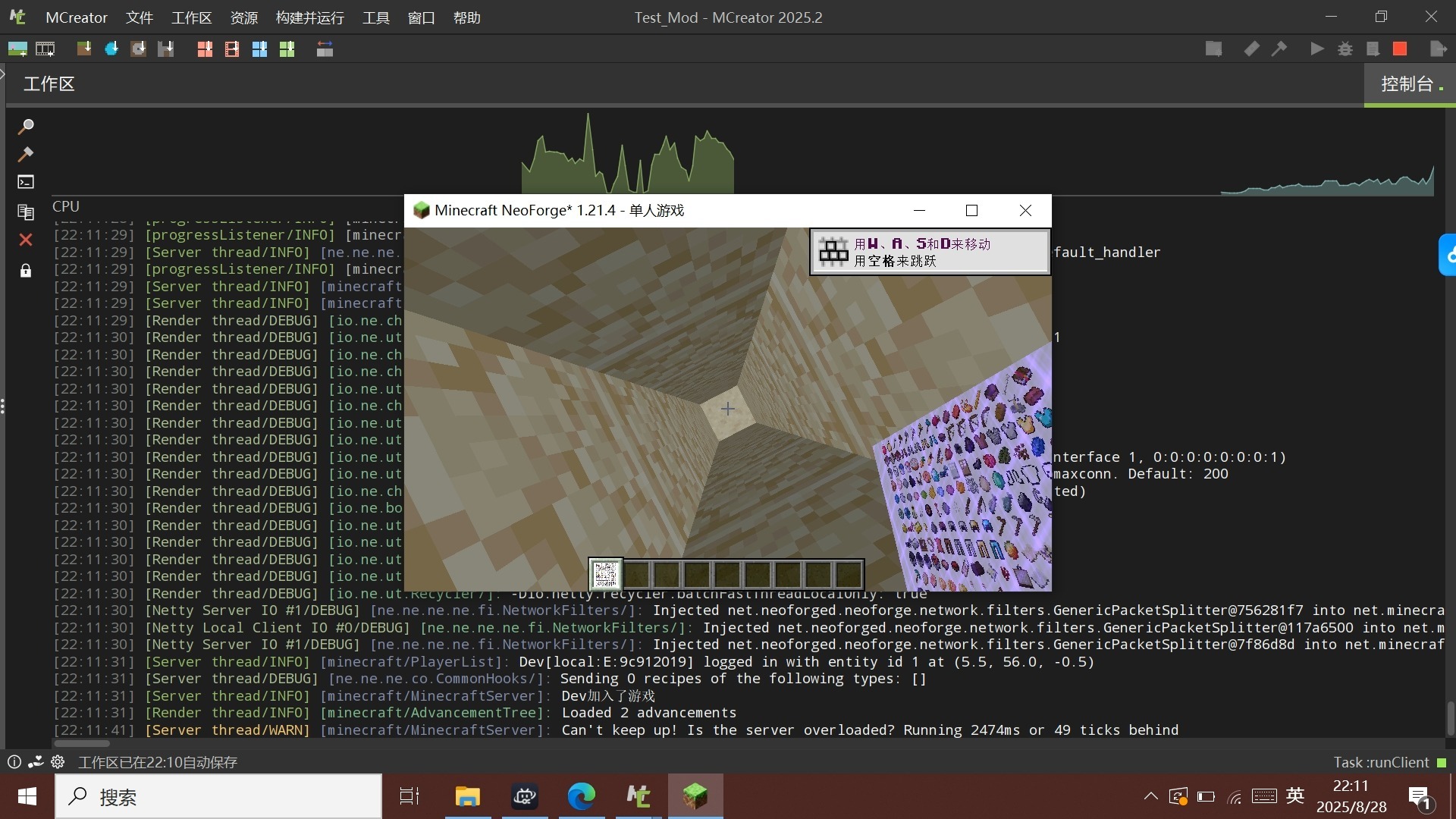Open the 工作区 menu in menu bar
Image resolution: width=1456 pixels, height=819 pixels.
[x=191, y=17]
